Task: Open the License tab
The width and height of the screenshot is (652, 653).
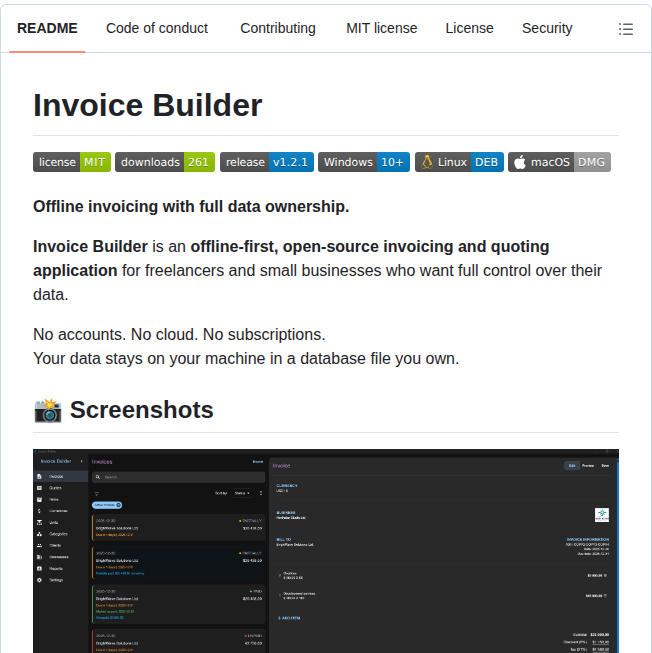Action: pos(469,28)
